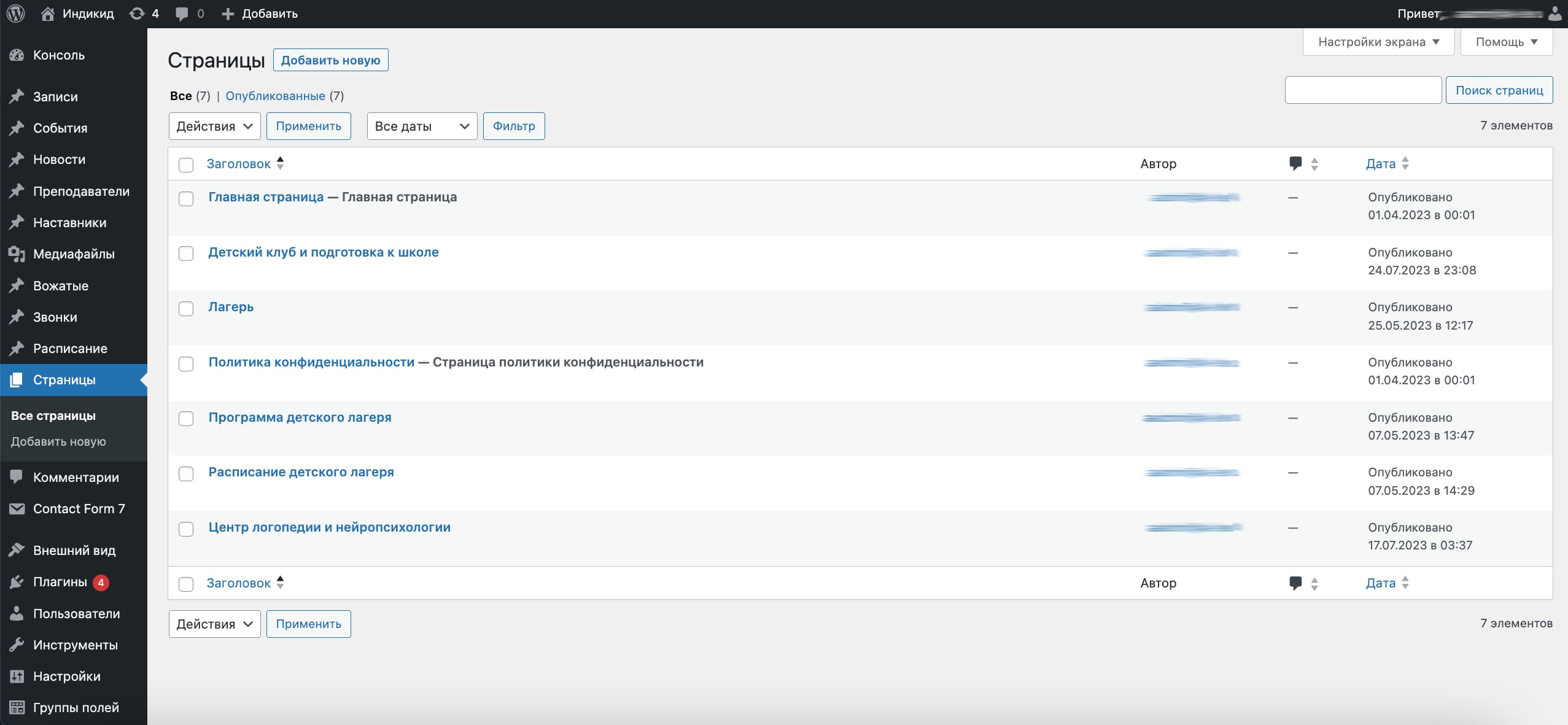Check the box for Главная страница
Image resolution: width=1568 pixels, height=725 pixels.
[186, 199]
